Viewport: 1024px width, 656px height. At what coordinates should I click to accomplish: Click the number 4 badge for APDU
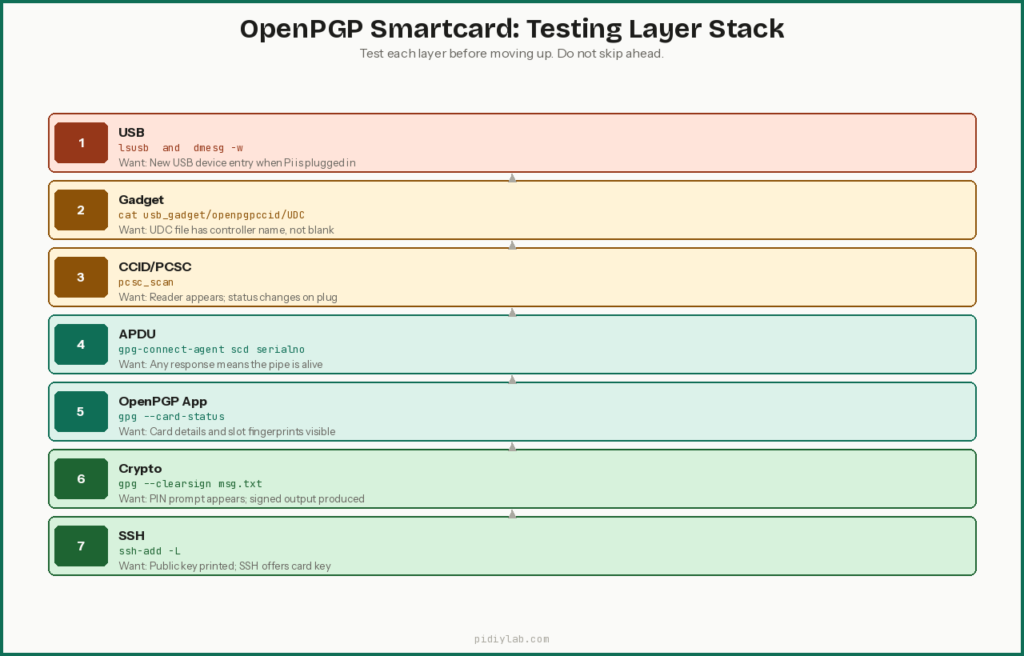(x=81, y=344)
